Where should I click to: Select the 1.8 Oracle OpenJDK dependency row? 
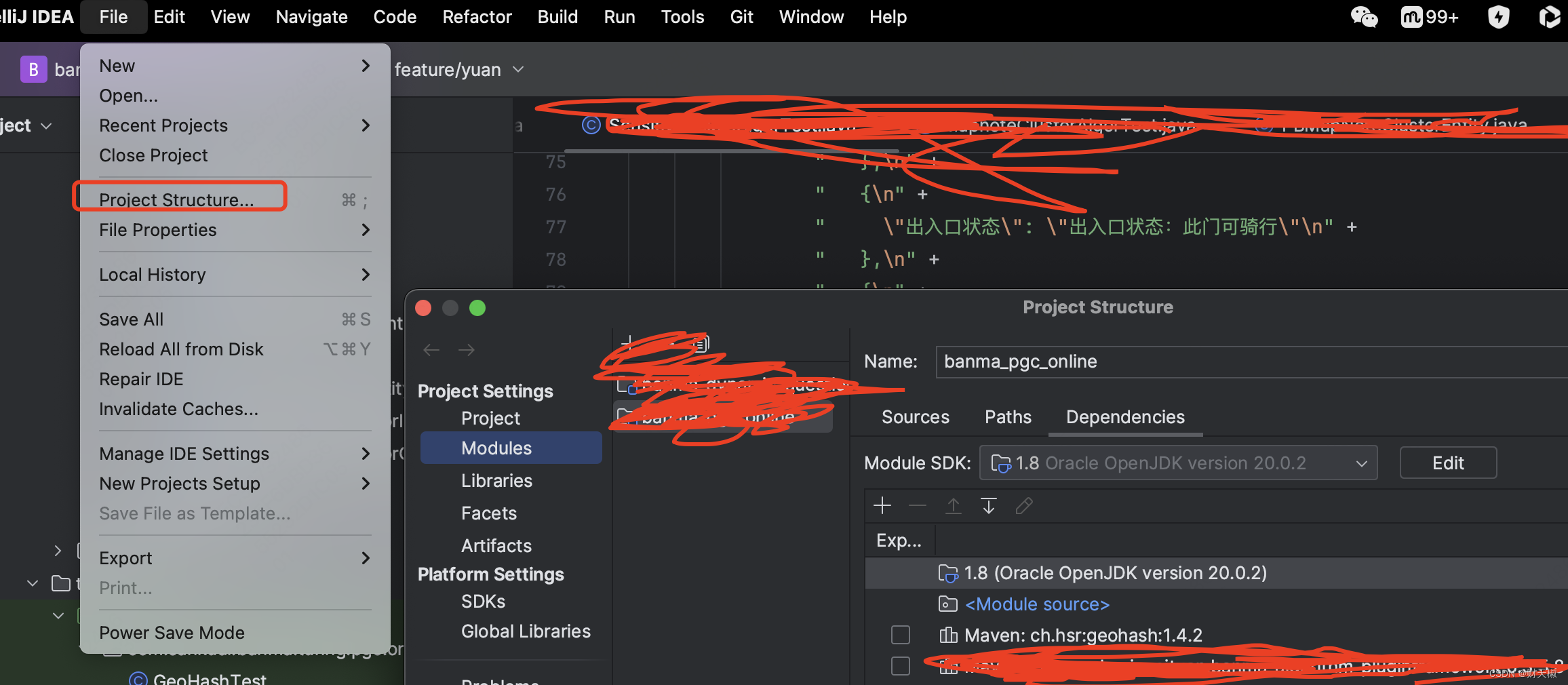coord(1216,573)
